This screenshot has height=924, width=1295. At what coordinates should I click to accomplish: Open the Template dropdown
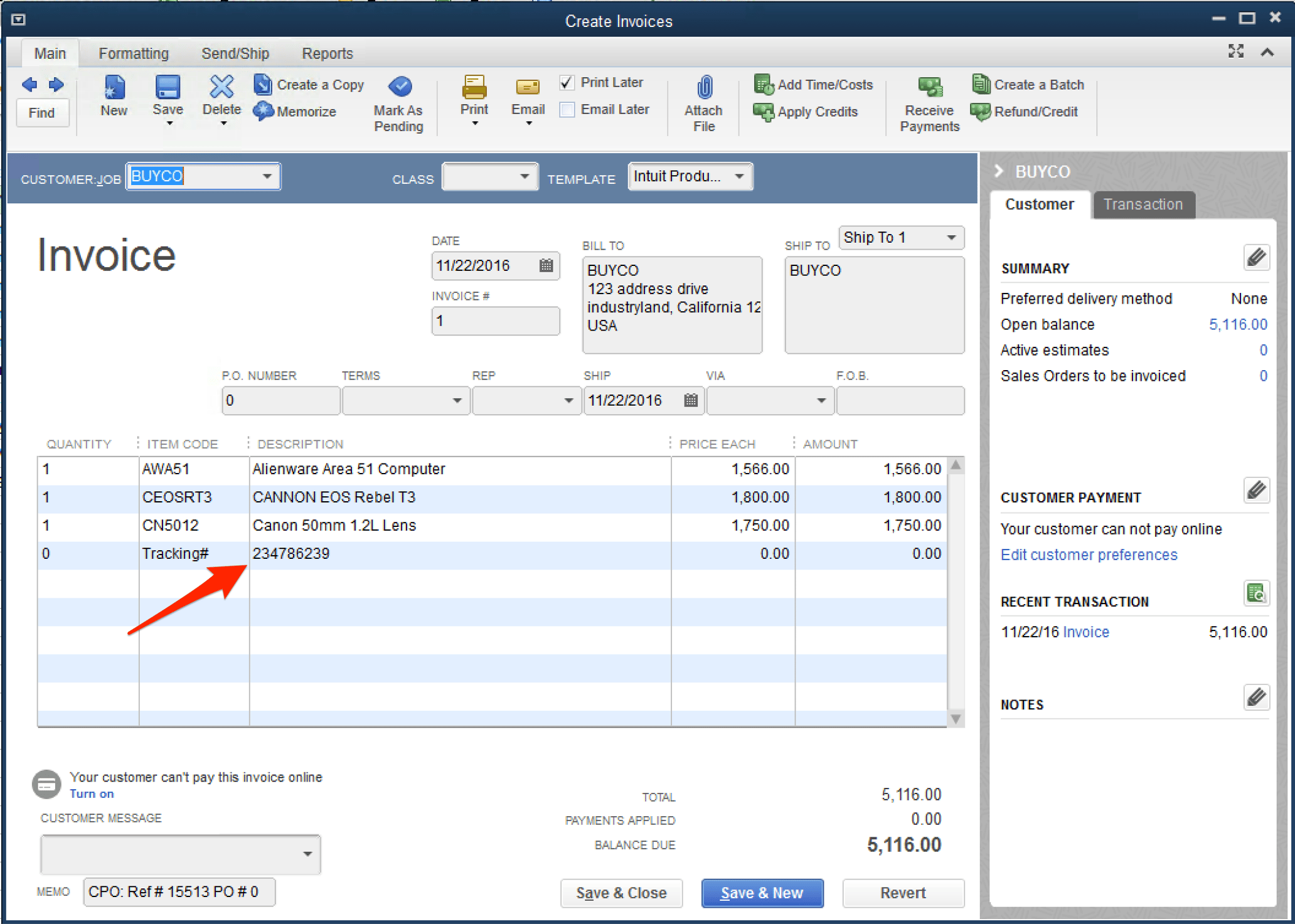[x=740, y=176]
